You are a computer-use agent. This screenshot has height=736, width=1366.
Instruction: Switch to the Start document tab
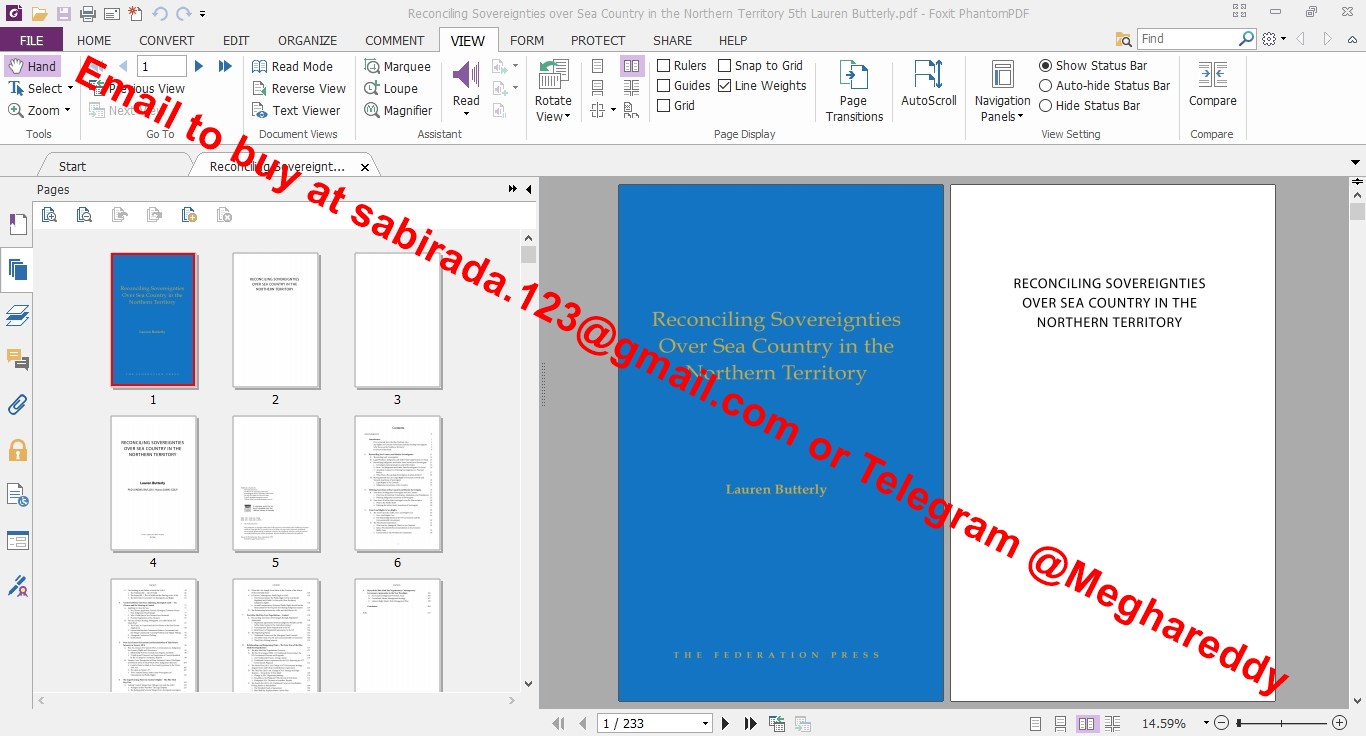pos(72,166)
